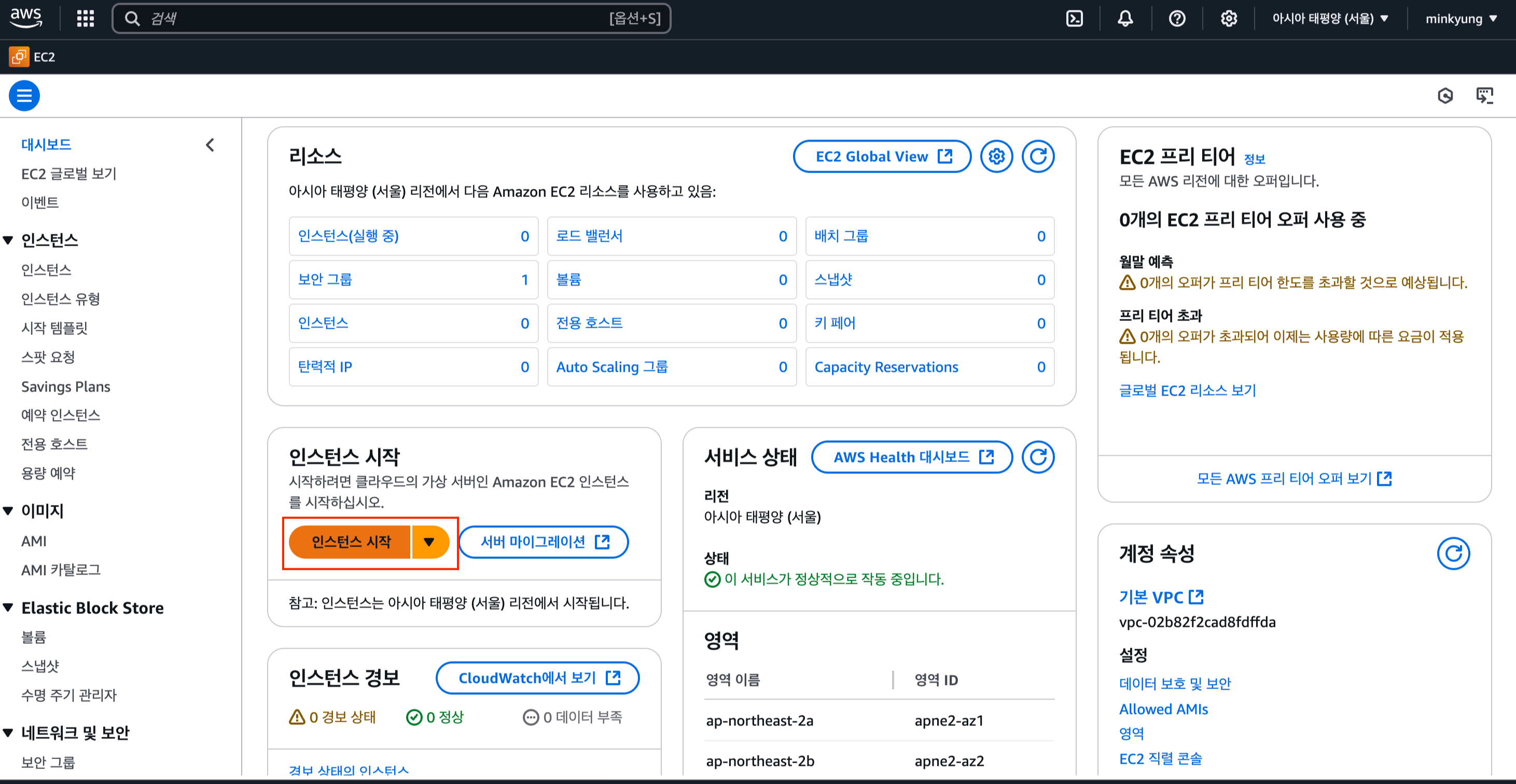Open AWS Health 대시보드 button
1516x784 pixels.
[x=912, y=457]
